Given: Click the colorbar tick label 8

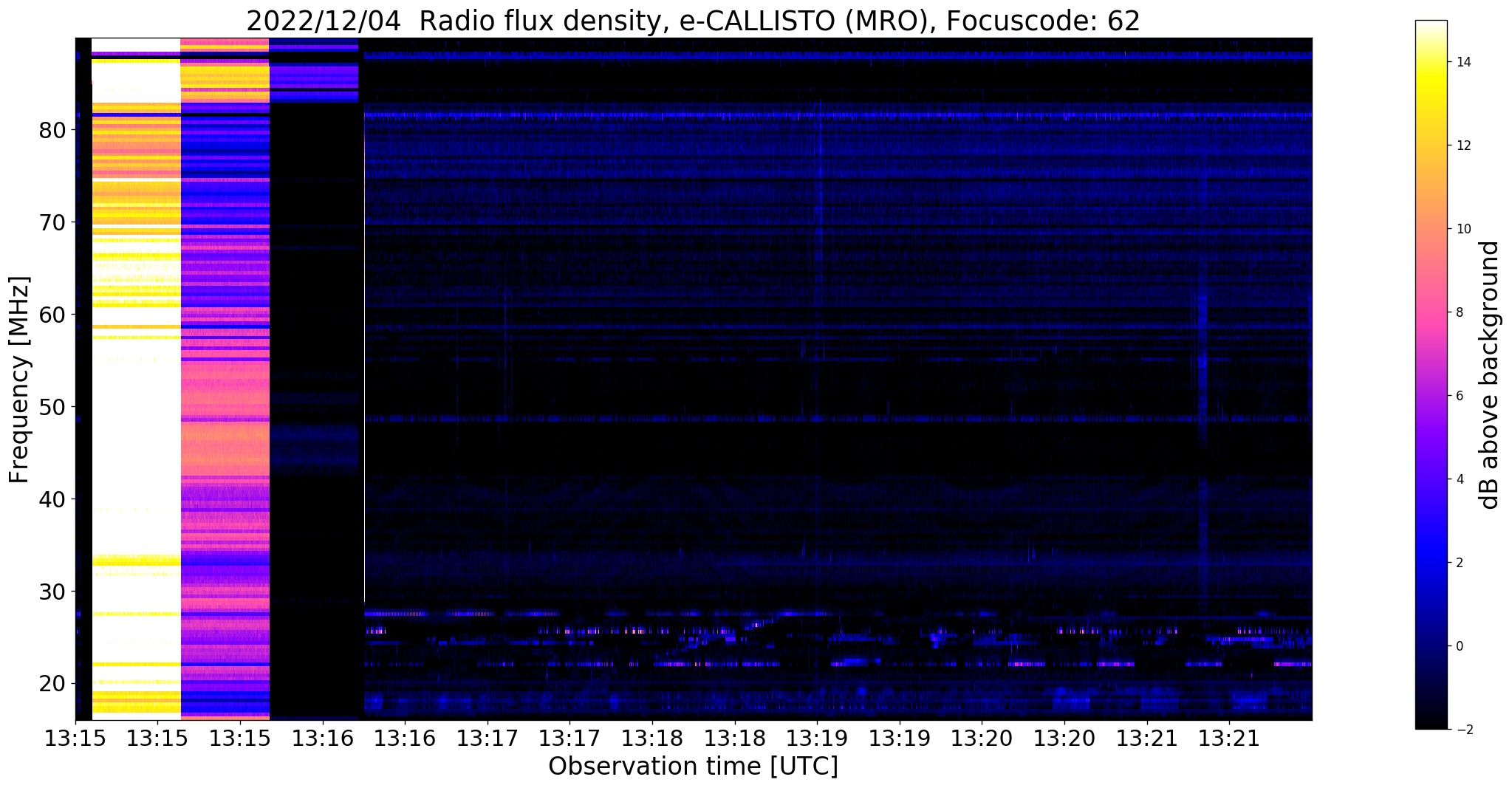Looking at the screenshot, I should click(1459, 312).
